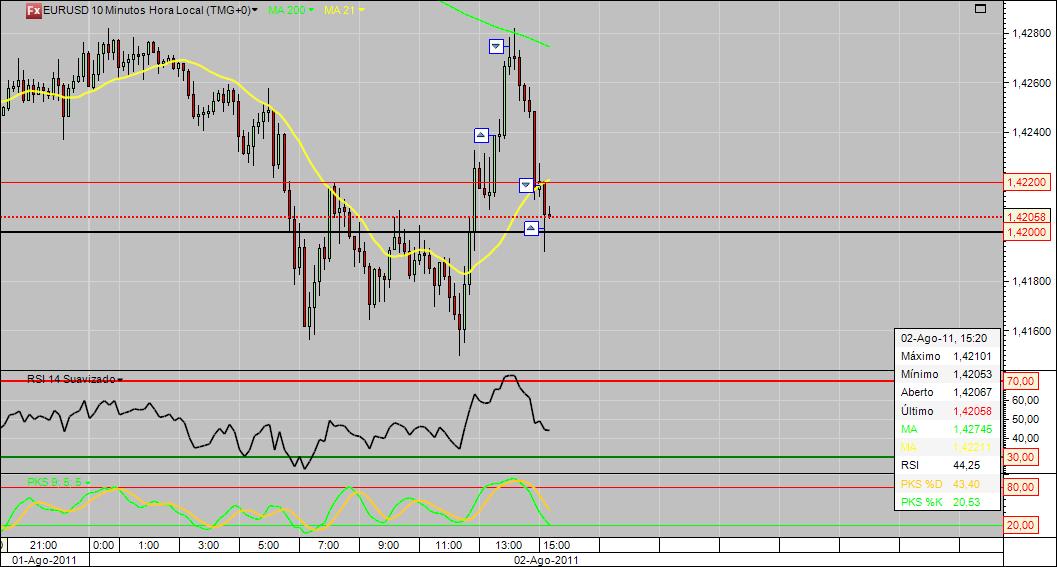1057x567 pixels.
Task: Click the PKS %K value 20,53
Action: (x=967, y=502)
